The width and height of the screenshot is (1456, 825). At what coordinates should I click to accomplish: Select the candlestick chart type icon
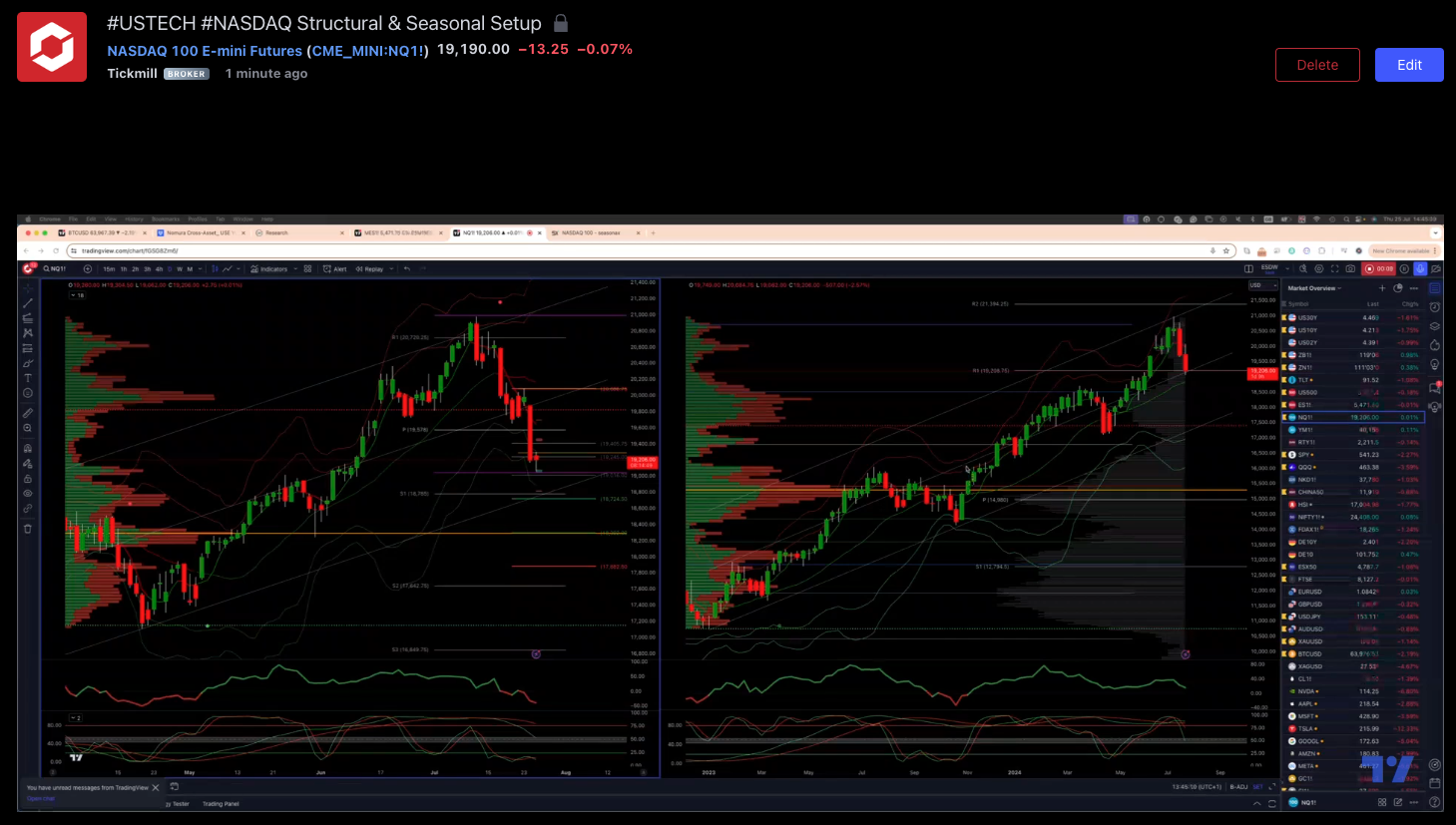pyautogui.click(x=216, y=268)
